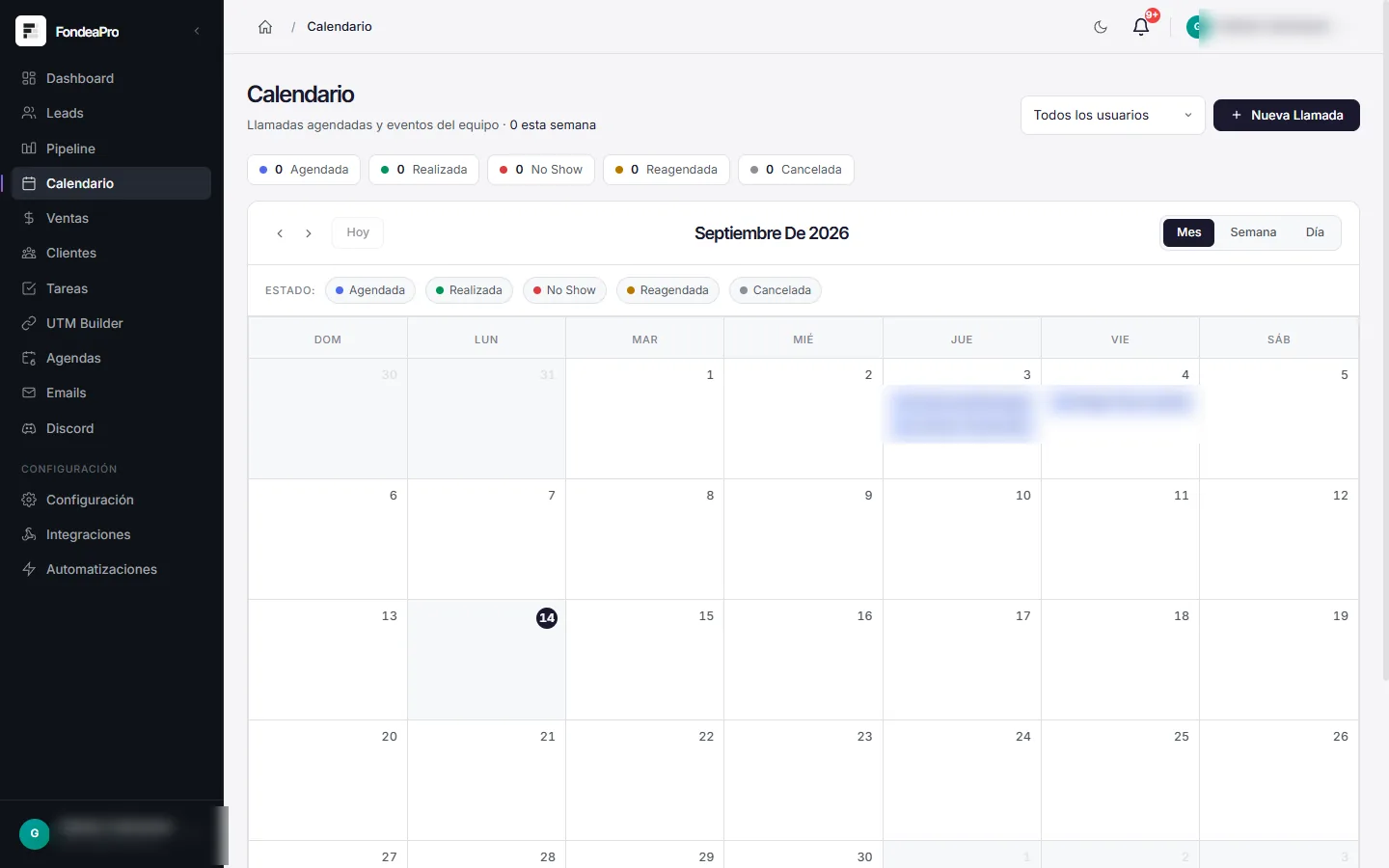Open the Todos los usuarios dropdown
1389x868 pixels.
click(1112, 115)
